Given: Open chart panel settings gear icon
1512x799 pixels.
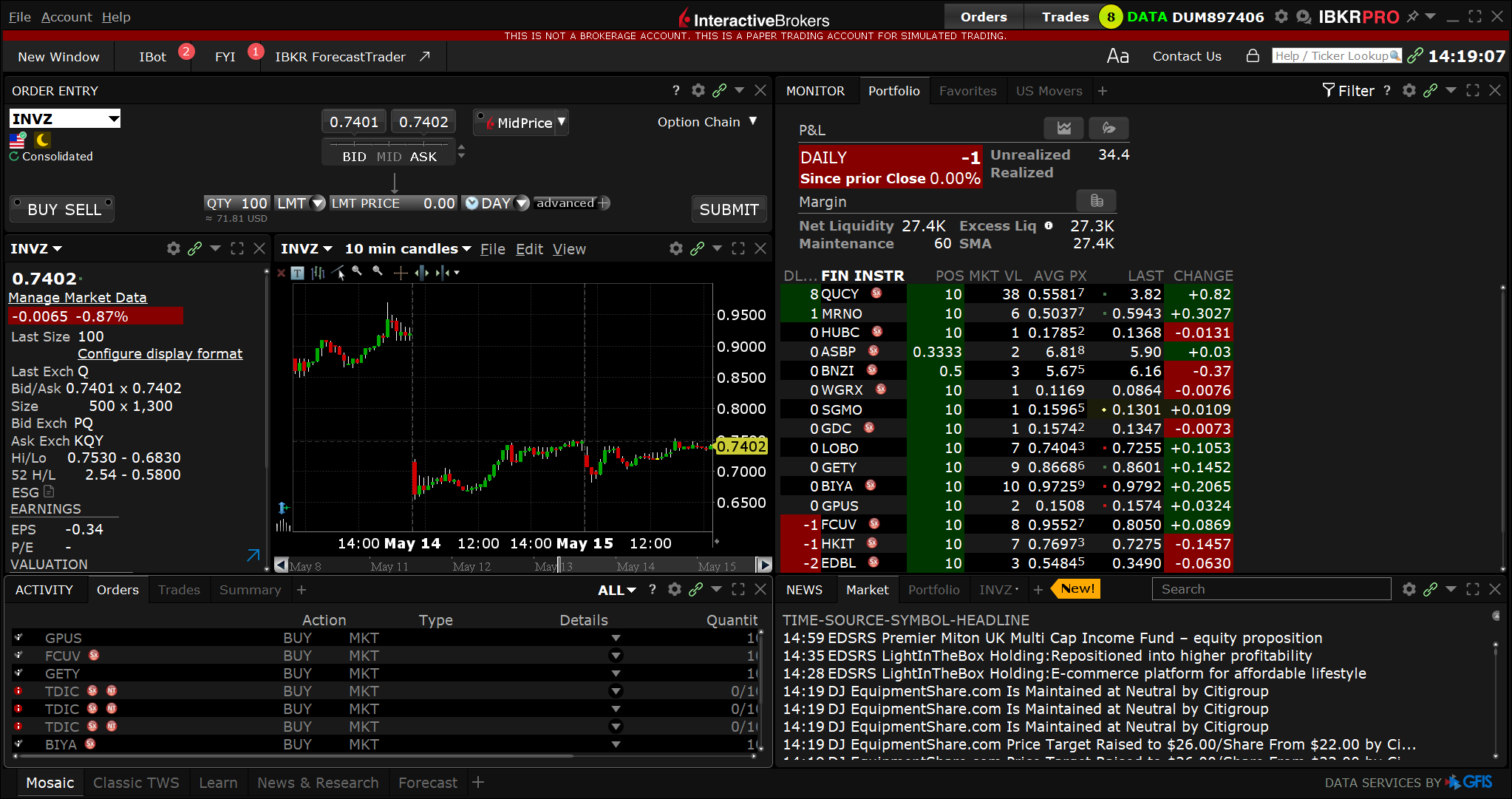Looking at the screenshot, I should [x=676, y=248].
